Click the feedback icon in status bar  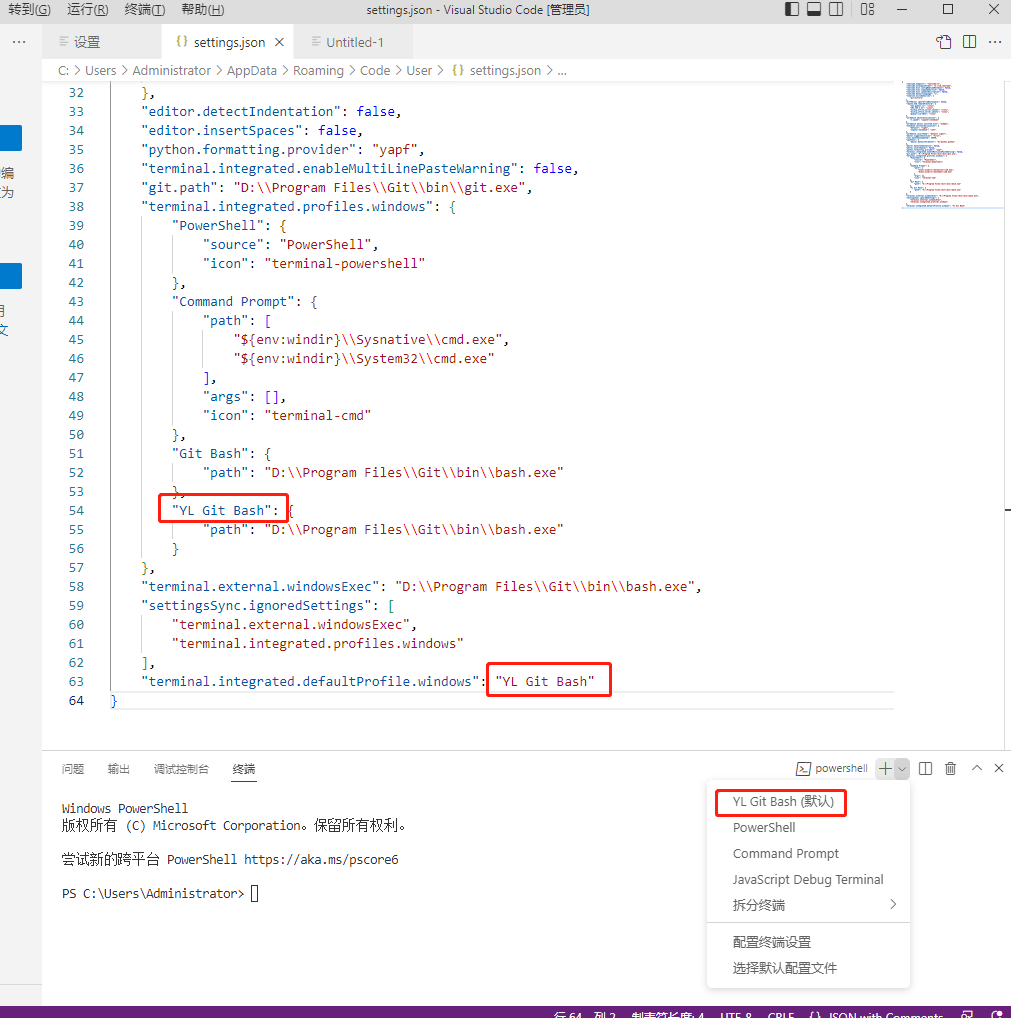click(x=967, y=1013)
